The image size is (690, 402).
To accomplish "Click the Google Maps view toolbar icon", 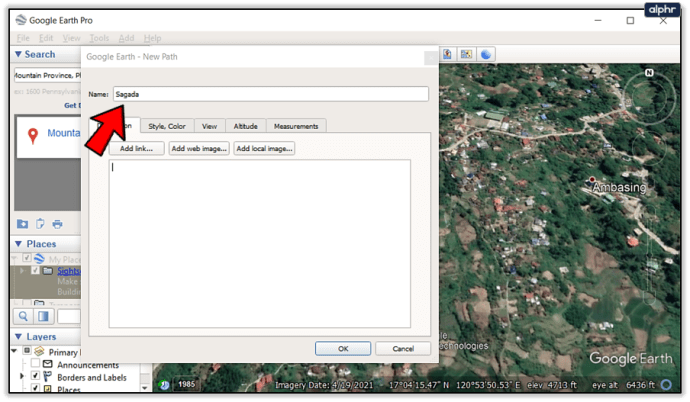I will tap(466, 54).
